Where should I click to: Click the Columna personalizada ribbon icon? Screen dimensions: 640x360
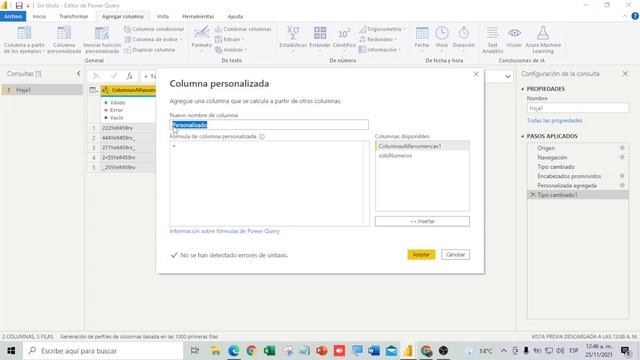[x=64, y=33]
